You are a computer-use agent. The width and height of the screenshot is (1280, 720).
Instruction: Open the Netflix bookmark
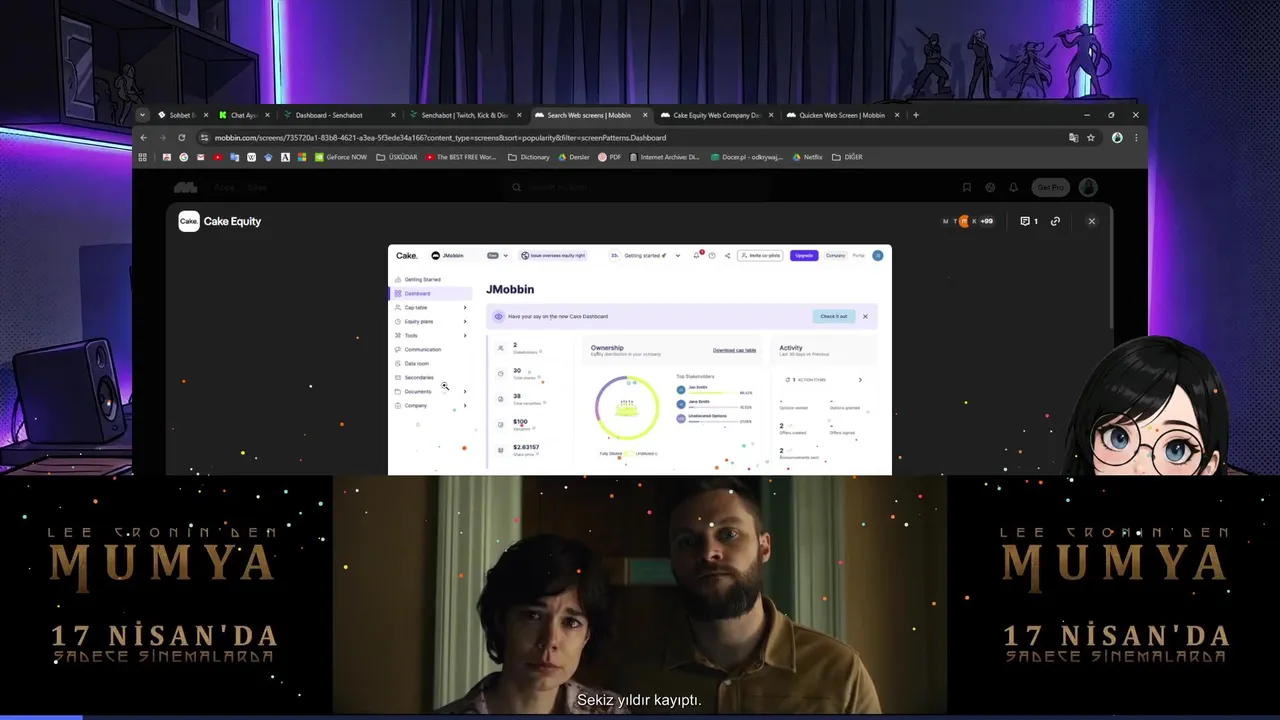[x=807, y=157]
